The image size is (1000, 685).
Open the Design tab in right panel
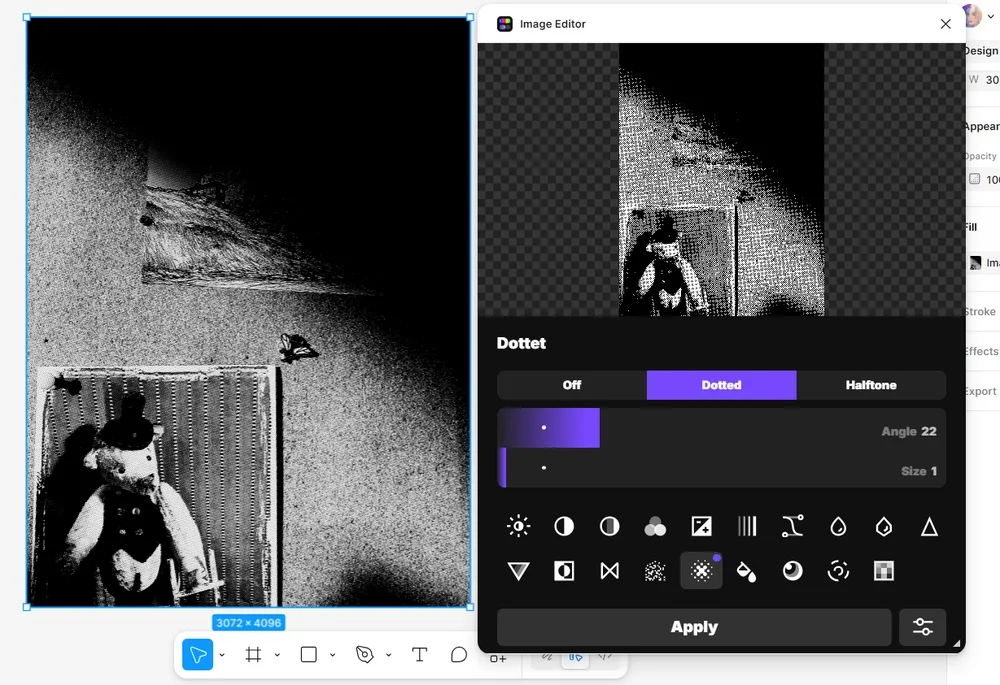click(x=980, y=51)
